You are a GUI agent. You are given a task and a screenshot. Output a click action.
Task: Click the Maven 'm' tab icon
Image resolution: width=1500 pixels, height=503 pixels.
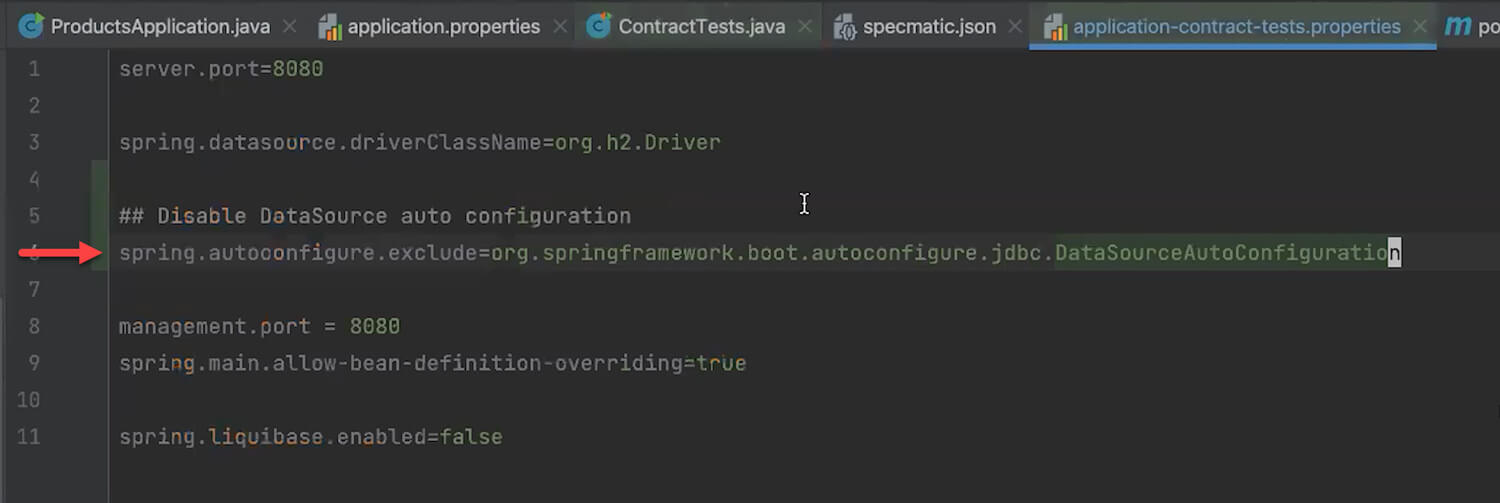coord(1458,27)
